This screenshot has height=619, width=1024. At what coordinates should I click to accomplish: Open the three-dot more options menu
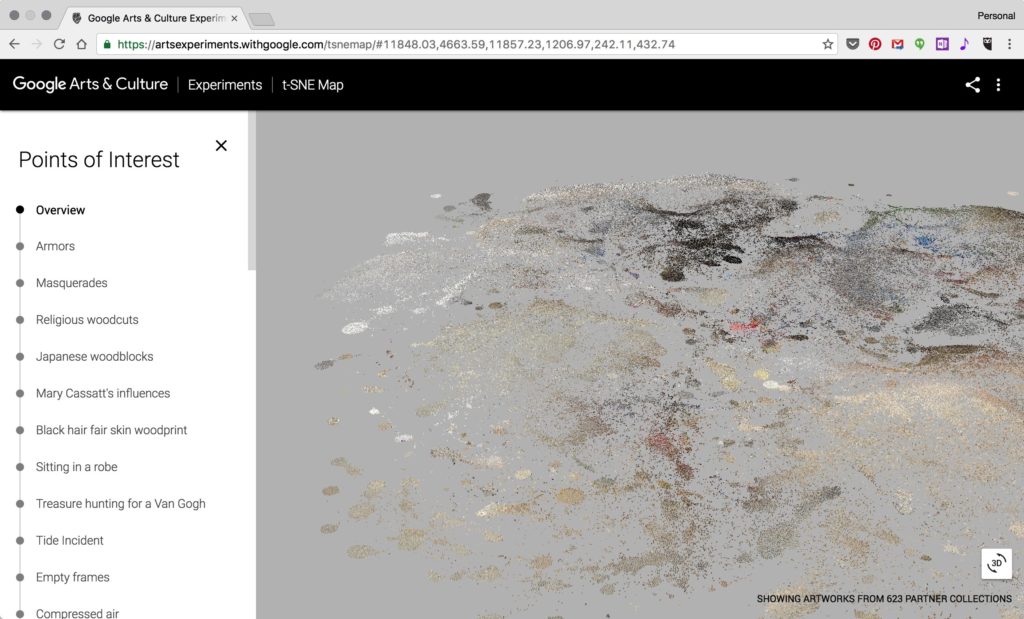(x=998, y=85)
